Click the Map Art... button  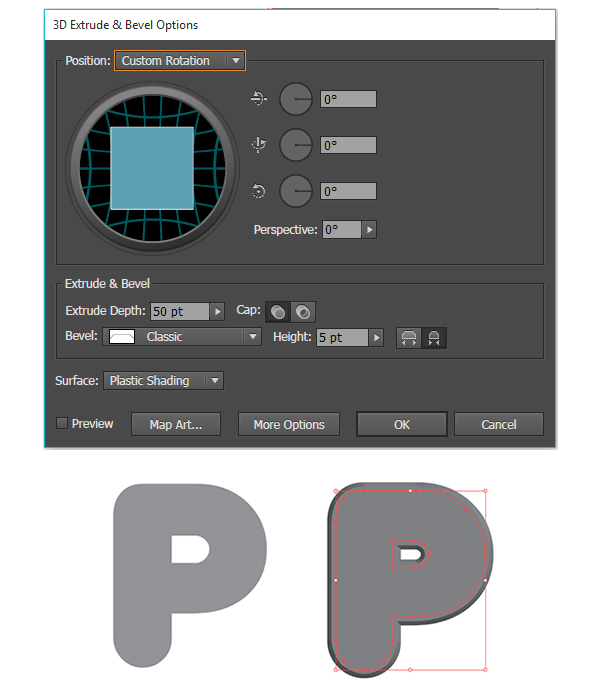coord(176,424)
